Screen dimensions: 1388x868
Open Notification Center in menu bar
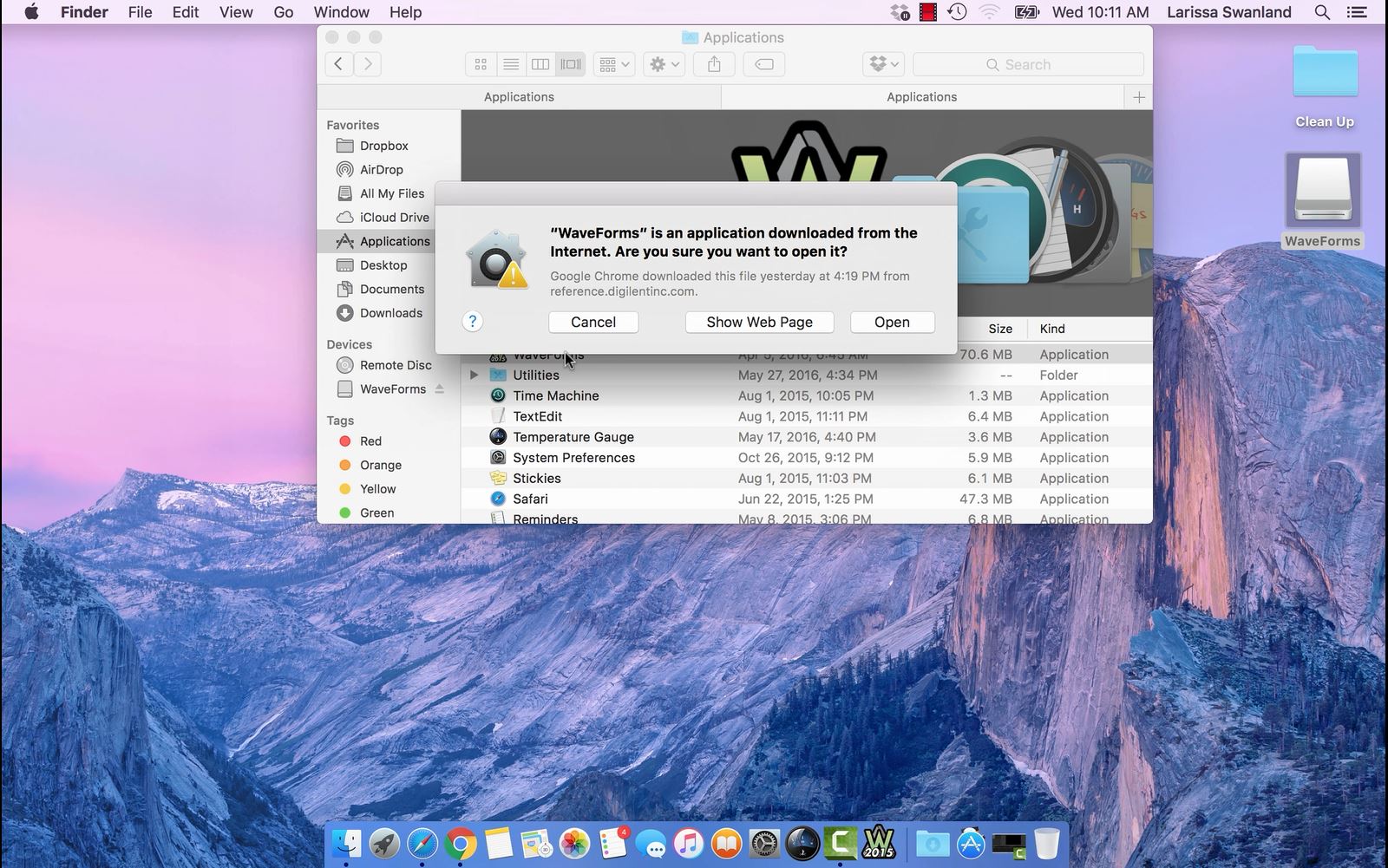click(1357, 12)
